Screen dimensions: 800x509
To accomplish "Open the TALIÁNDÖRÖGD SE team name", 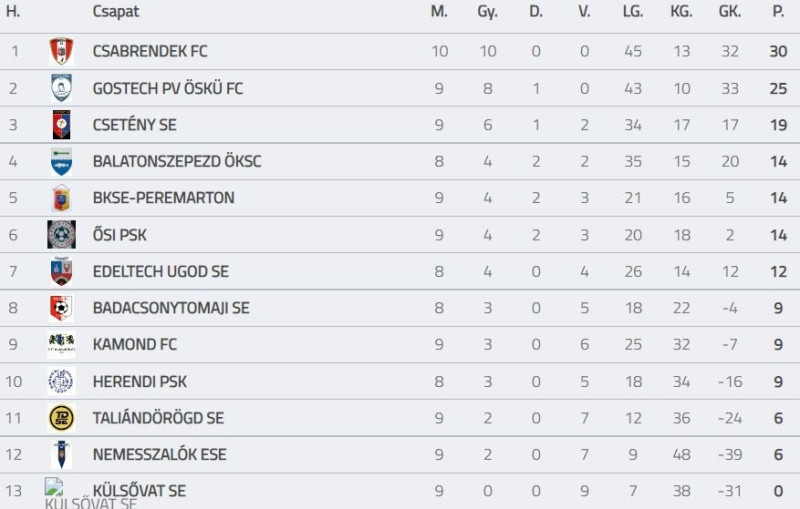I will [158, 418].
